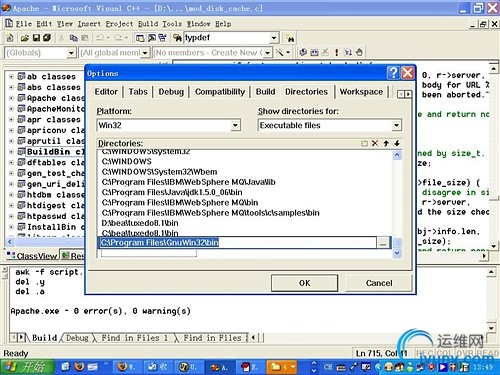Expand the abs classes tree node
This screenshot has height=375, width=500.
[x=11, y=87]
